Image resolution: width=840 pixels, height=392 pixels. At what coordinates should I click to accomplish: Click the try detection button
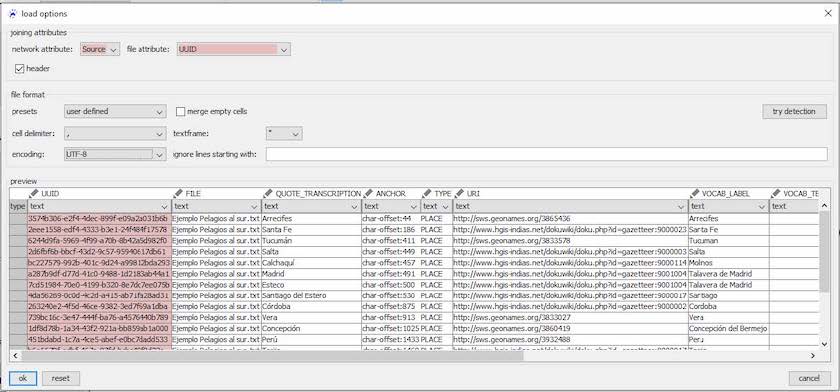794,111
